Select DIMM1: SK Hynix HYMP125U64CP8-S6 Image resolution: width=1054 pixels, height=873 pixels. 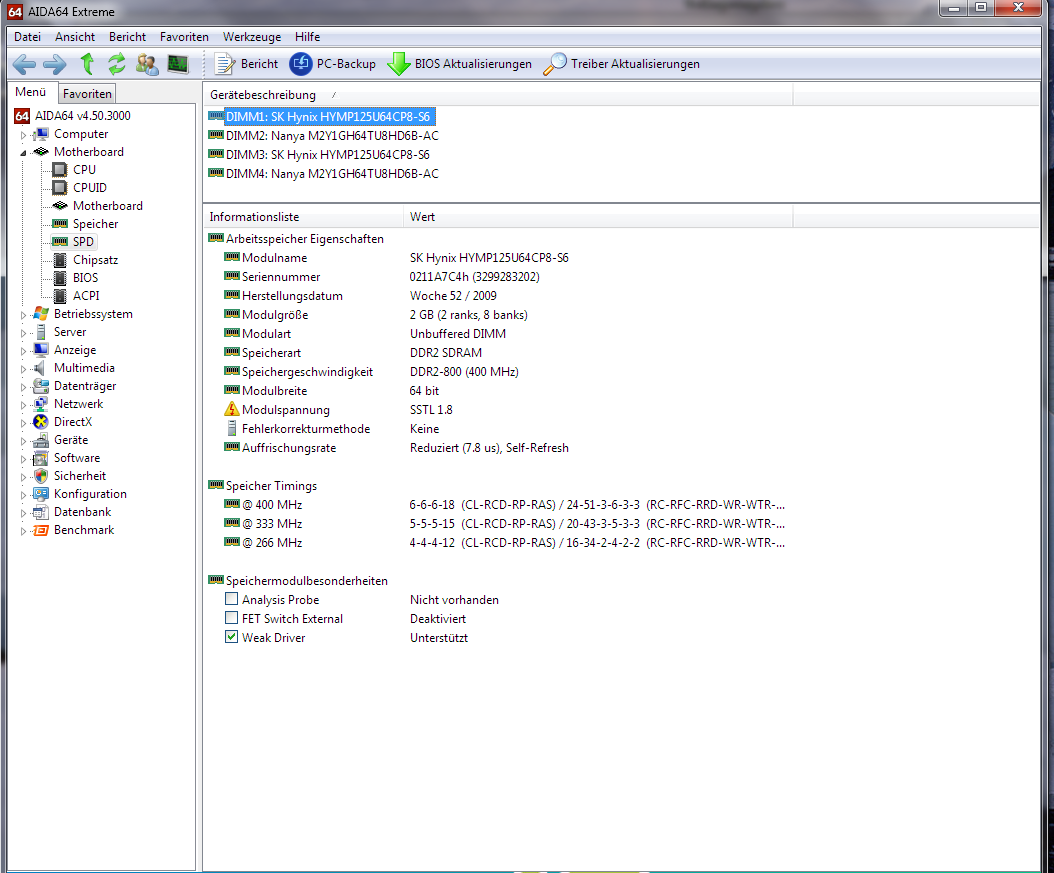point(322,117)
